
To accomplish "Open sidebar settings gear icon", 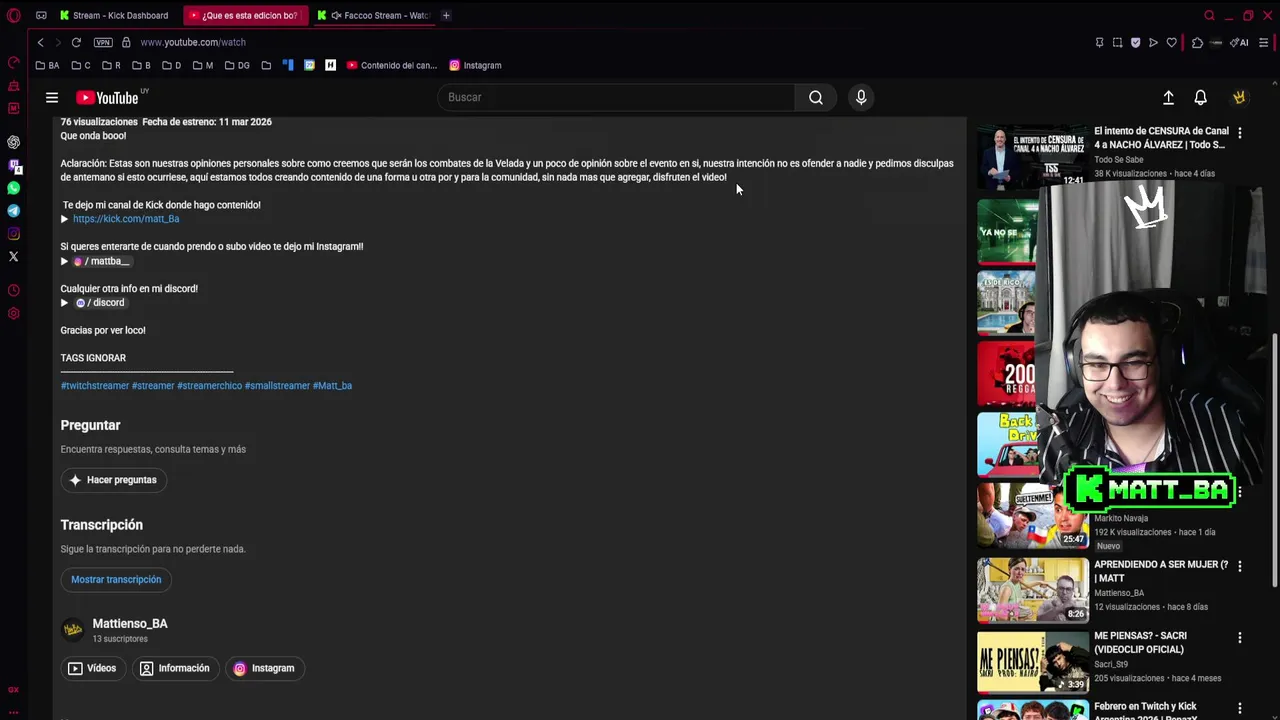I will tap(14, 314).
